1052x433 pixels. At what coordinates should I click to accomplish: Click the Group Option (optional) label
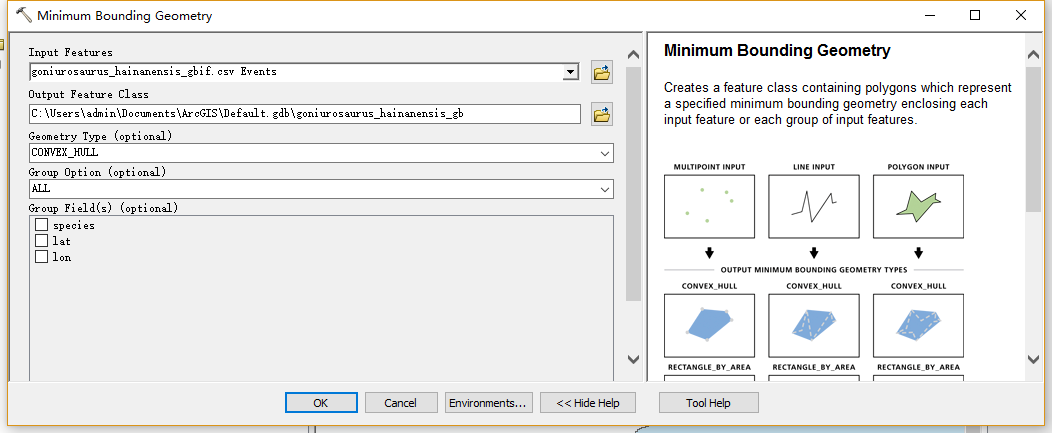point(97,173)
